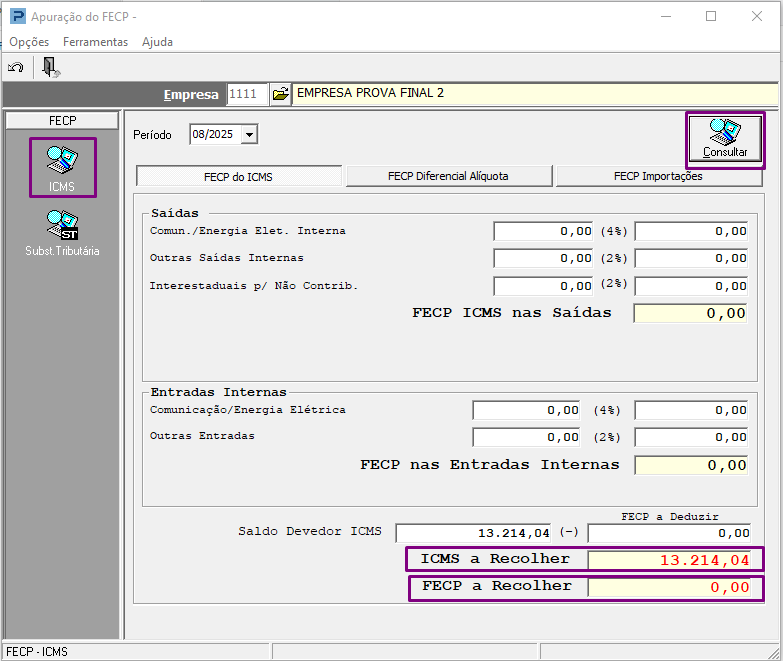Click the FECP sidebar header button
The height and width of the screenshot is (661, 783).
pyautogui.click(x=62, y=121)
